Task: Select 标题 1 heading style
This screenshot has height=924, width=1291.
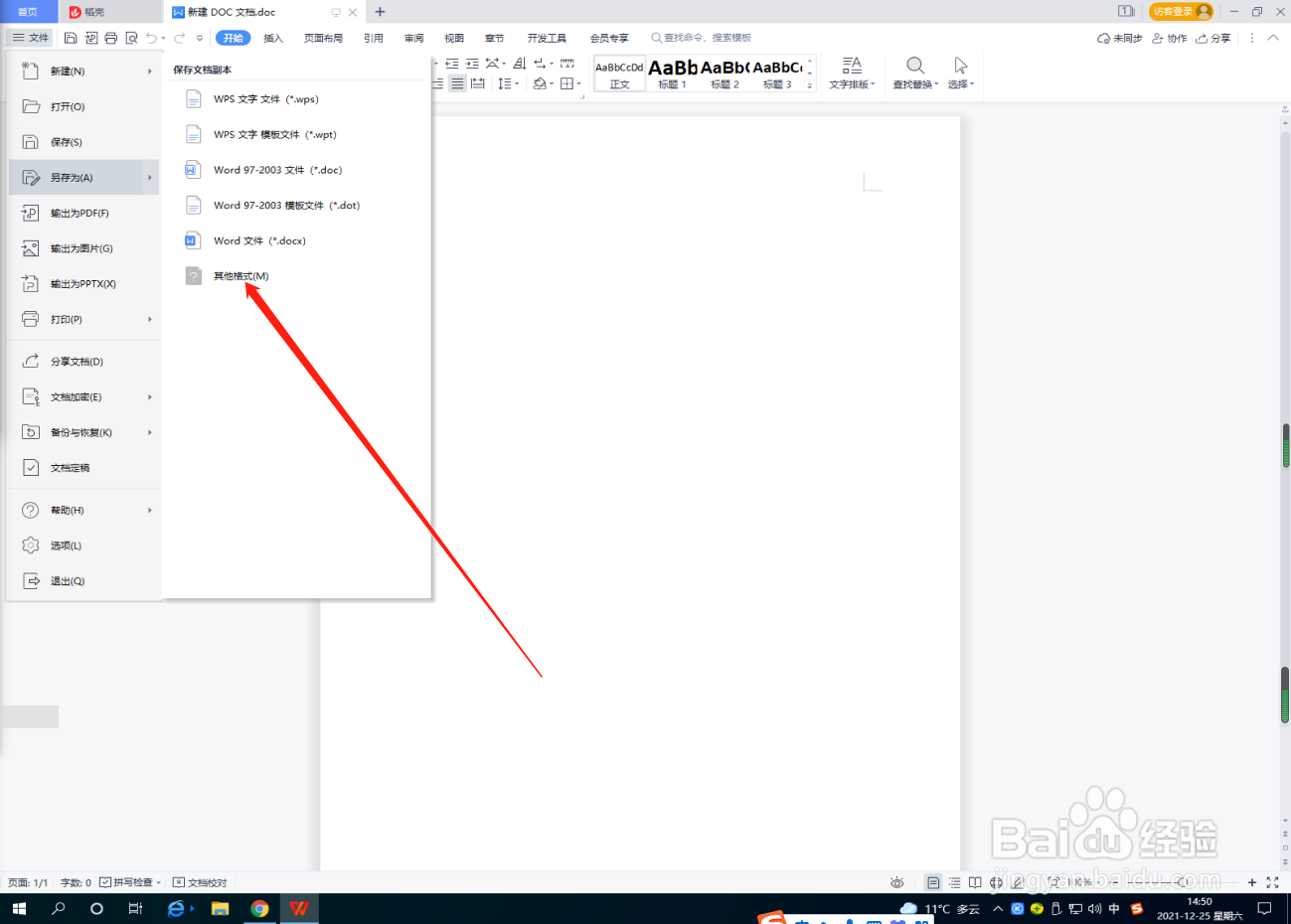Action: pos(673,74)
